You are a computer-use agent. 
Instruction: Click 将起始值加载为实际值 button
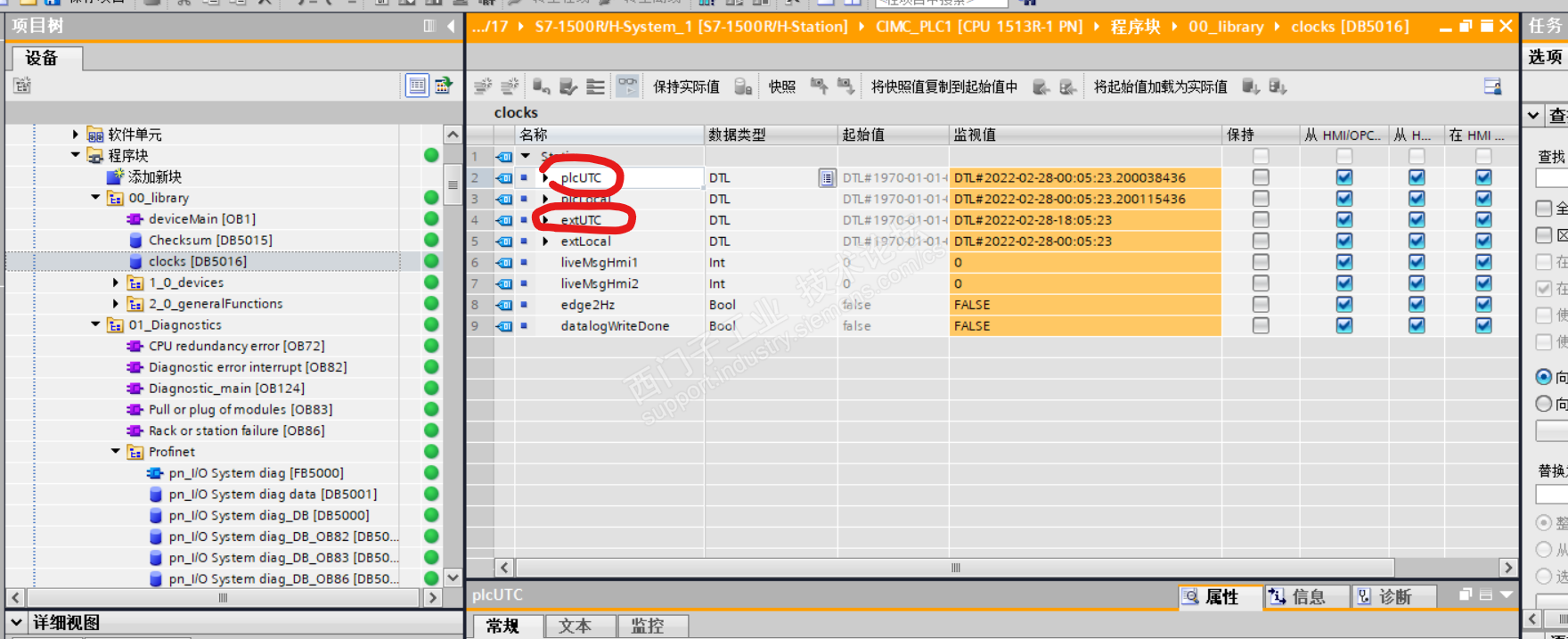1161,86
